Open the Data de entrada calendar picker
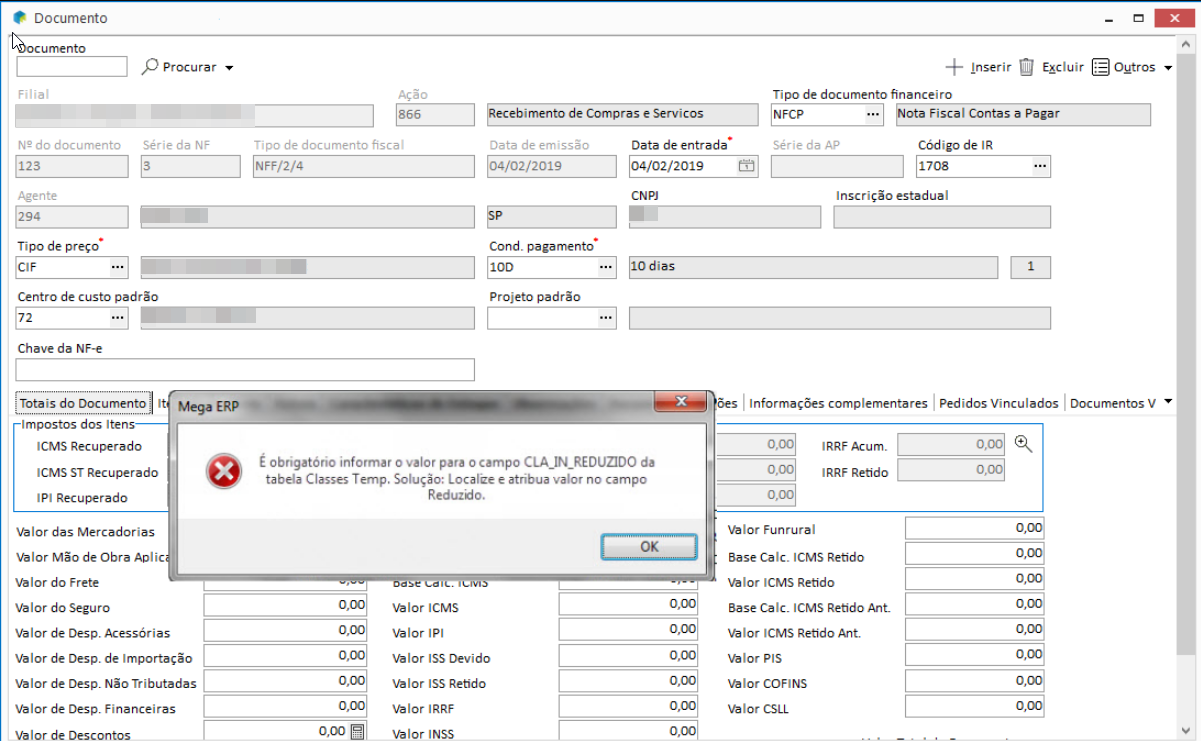Image resolution: width=1201 pixels, height=741 pixels. pos(746,166)
